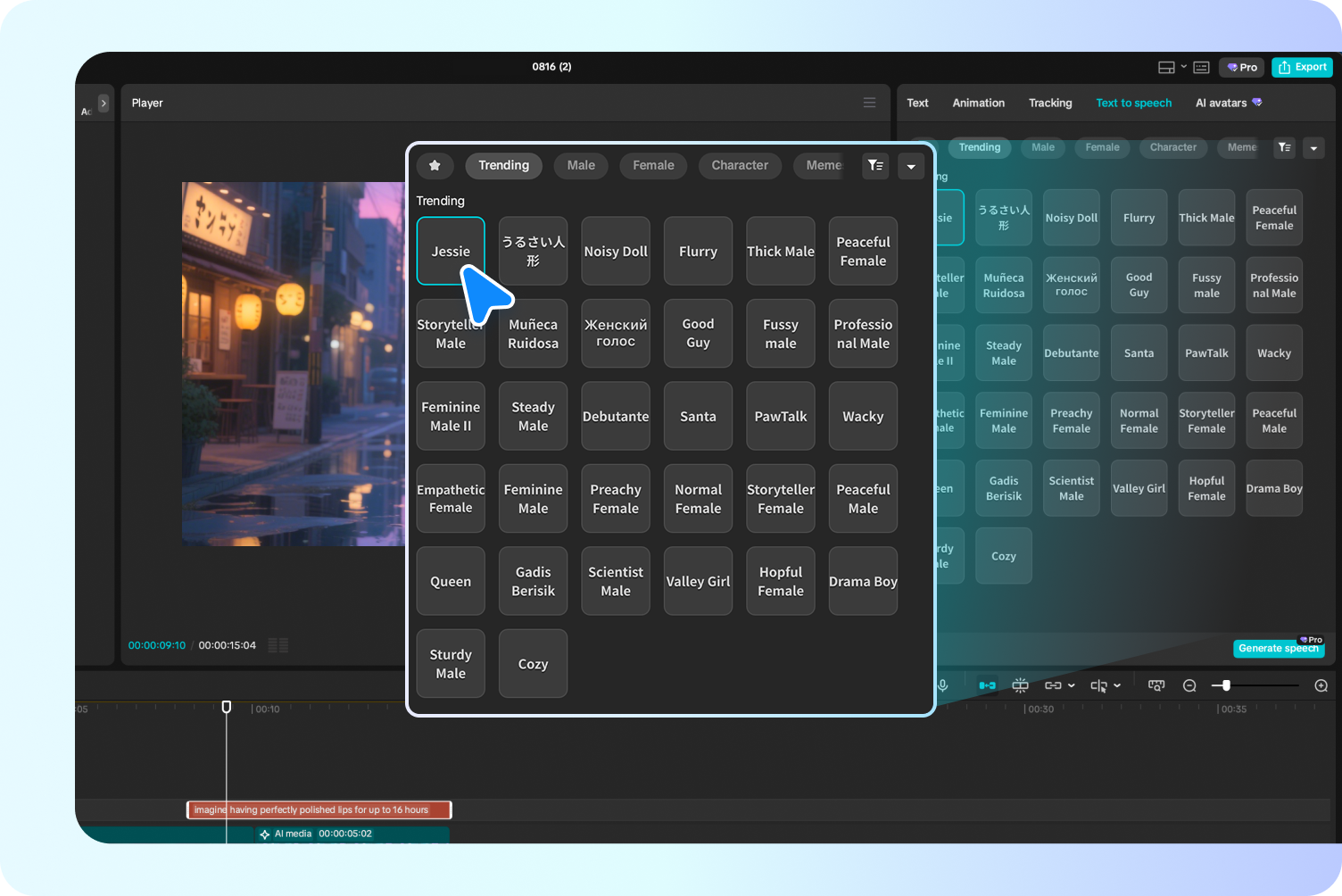This screenshot has height=896, width=1342.
Task: Open the voice filter funnel icon
Action: [874, 166]
